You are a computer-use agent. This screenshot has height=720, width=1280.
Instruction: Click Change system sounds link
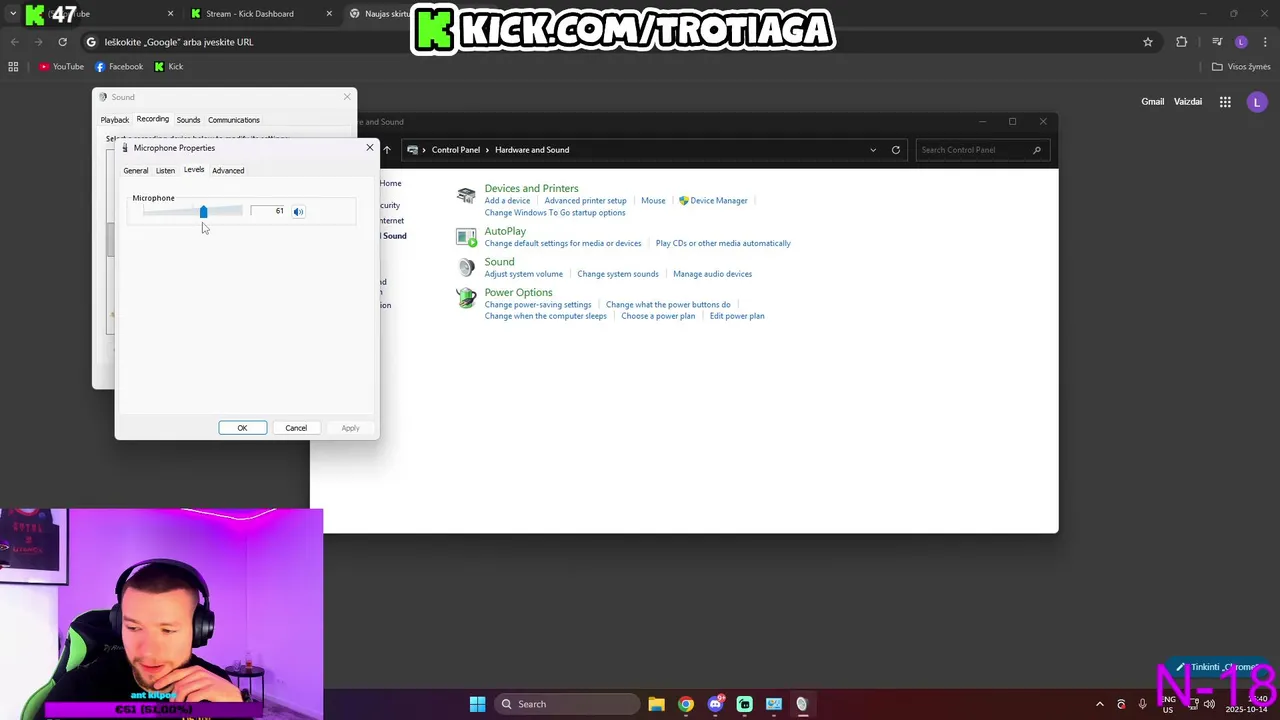(618, 274)
